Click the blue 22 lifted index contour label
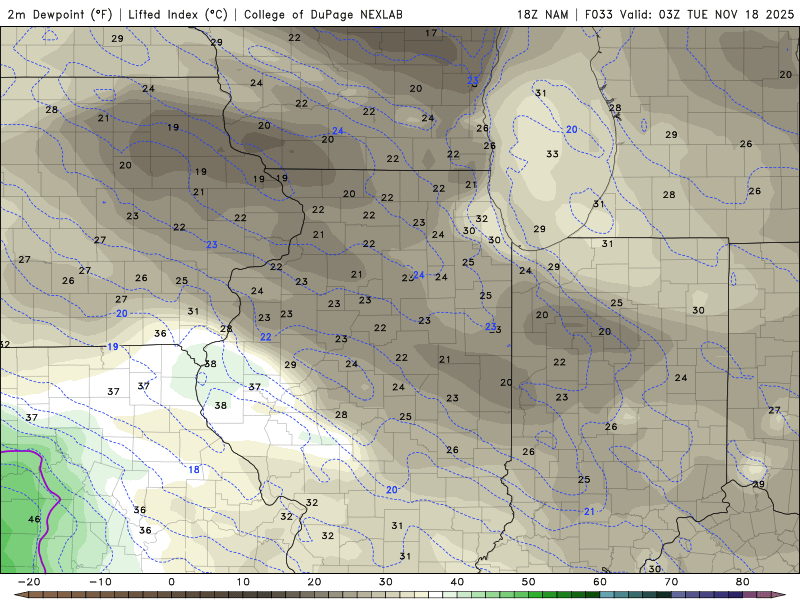 (266, 337)
